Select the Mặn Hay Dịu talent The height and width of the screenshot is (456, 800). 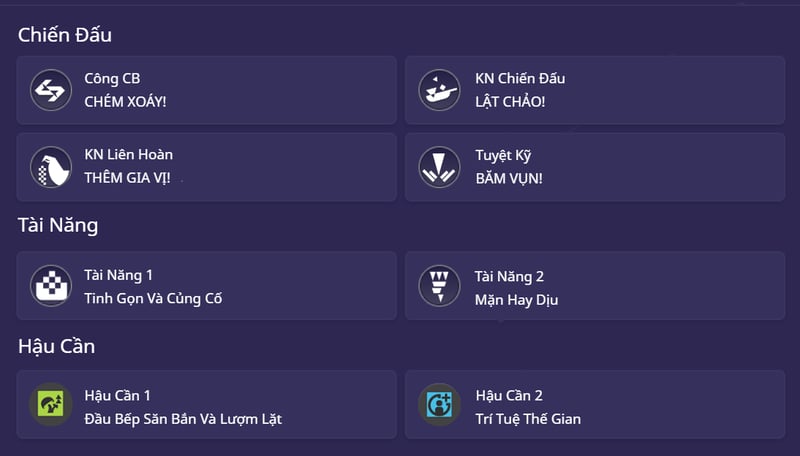pyautogui.click(x=516, y=299)
